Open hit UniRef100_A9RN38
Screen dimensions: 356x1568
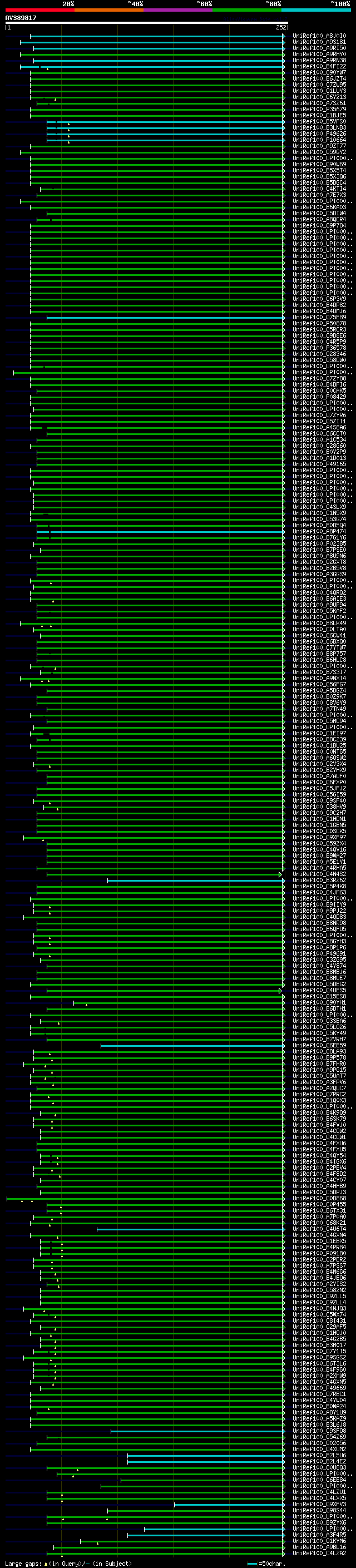click(x=319, y=60)
